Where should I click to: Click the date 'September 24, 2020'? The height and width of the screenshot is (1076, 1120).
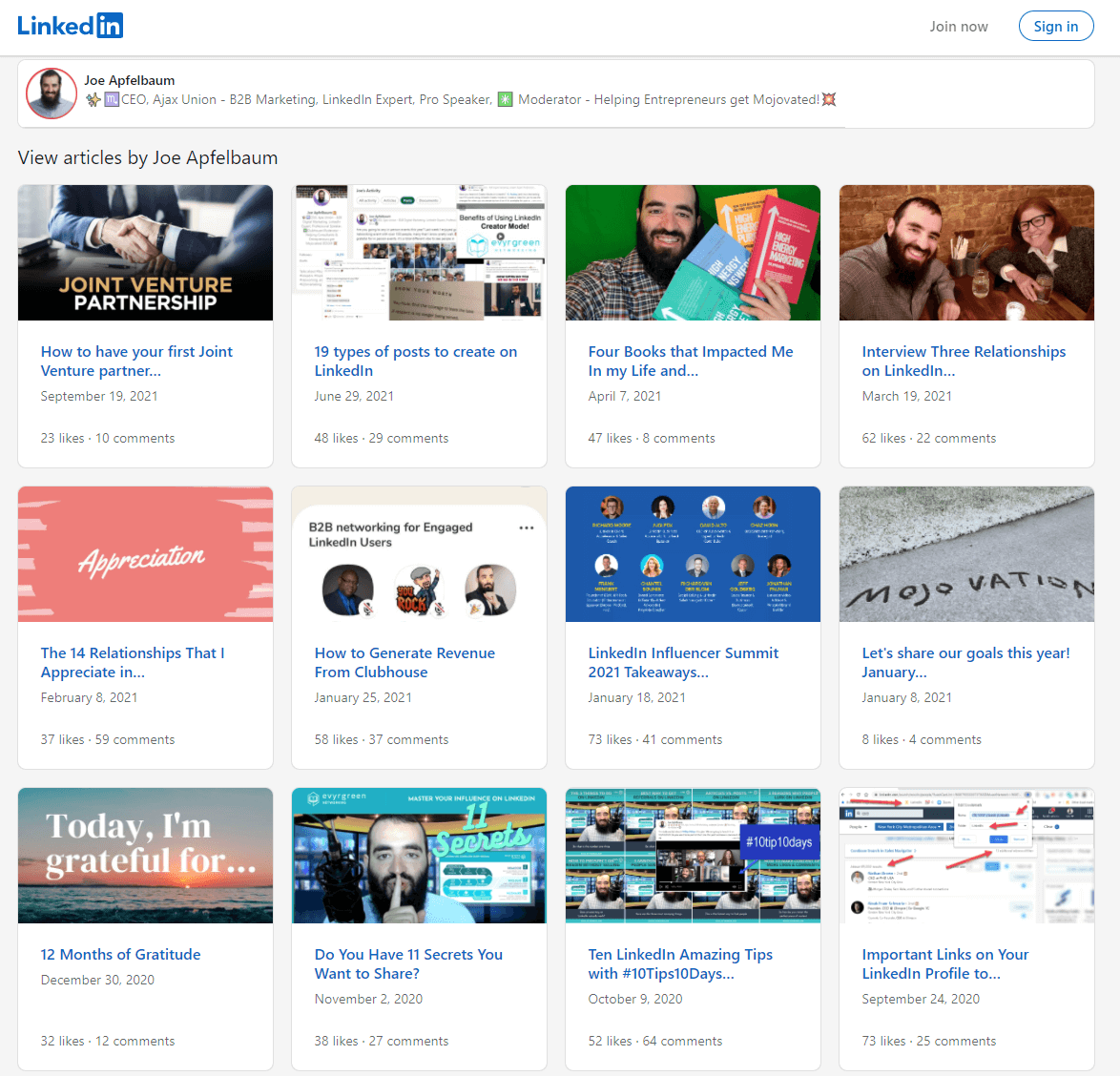(x=921, y=999)
